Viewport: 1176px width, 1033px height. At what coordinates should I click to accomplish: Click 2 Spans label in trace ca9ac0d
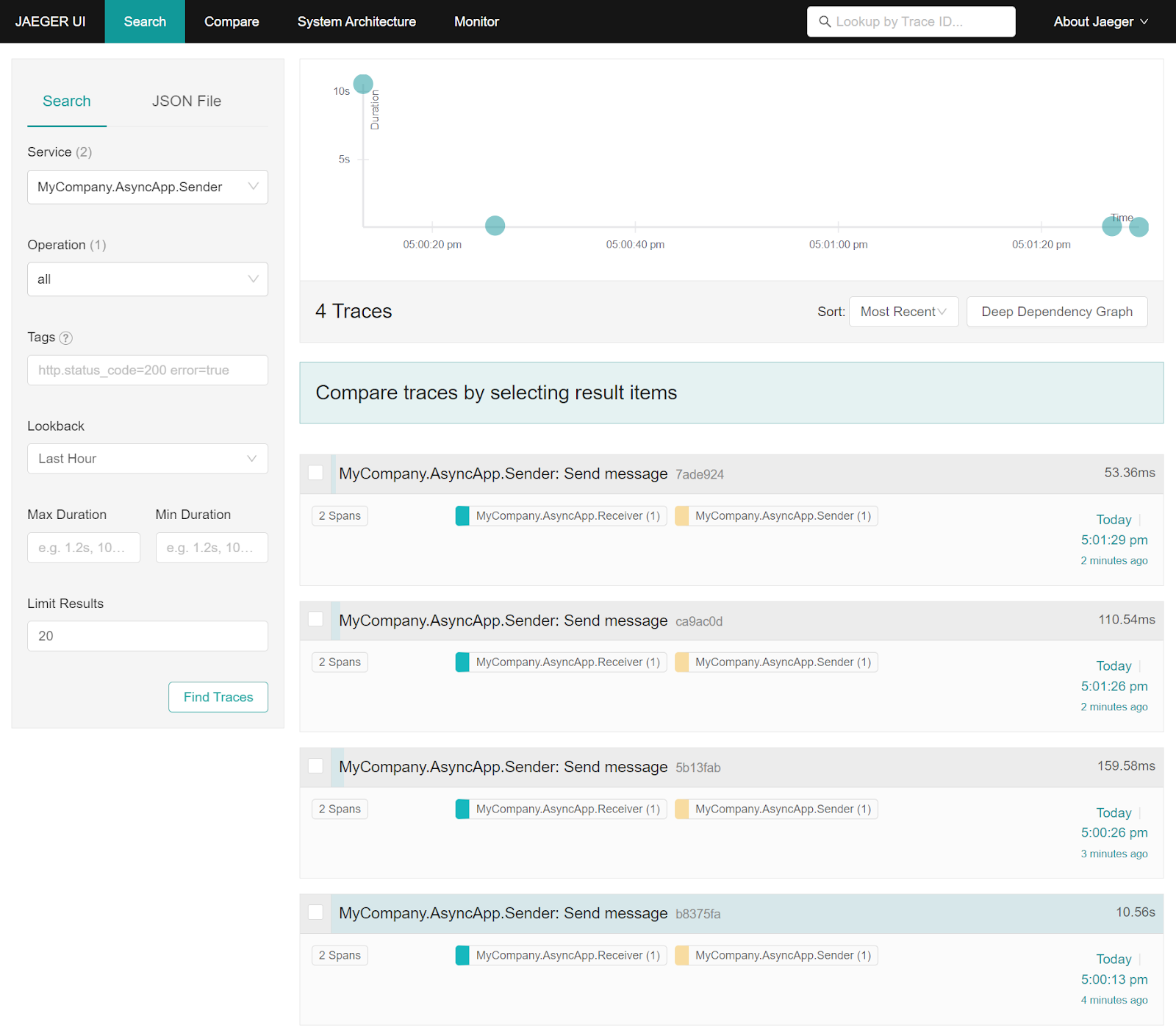click(x=340, y=662)
